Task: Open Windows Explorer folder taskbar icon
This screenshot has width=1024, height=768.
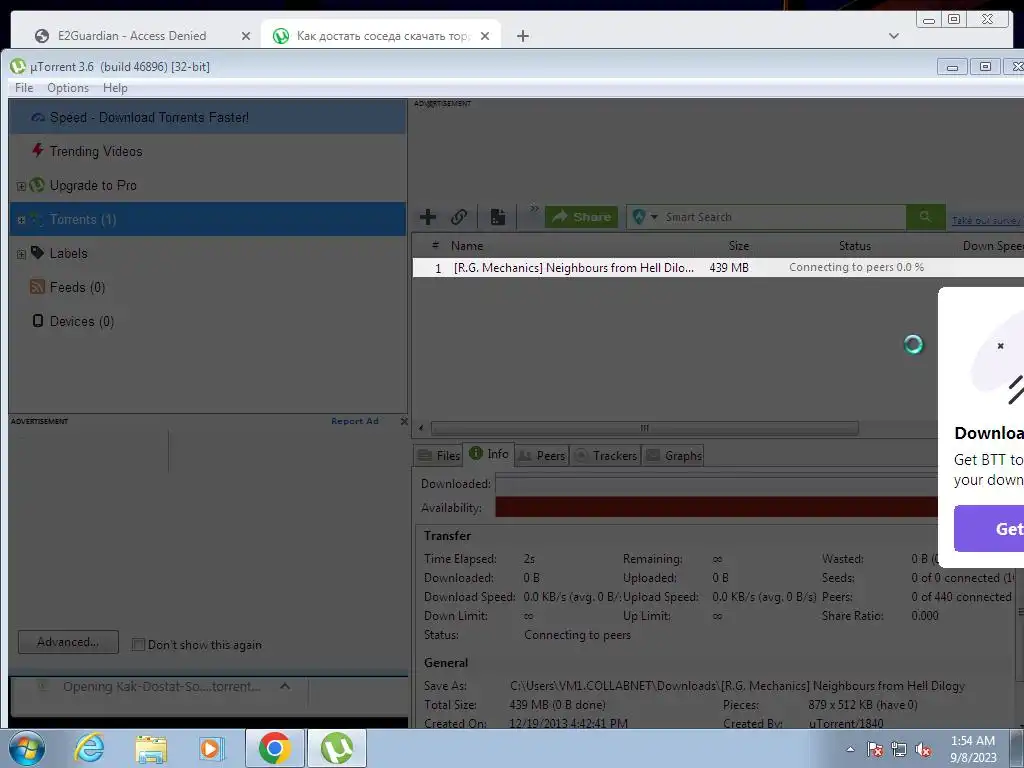Action: pyautogui.click(x=151, y=748)
